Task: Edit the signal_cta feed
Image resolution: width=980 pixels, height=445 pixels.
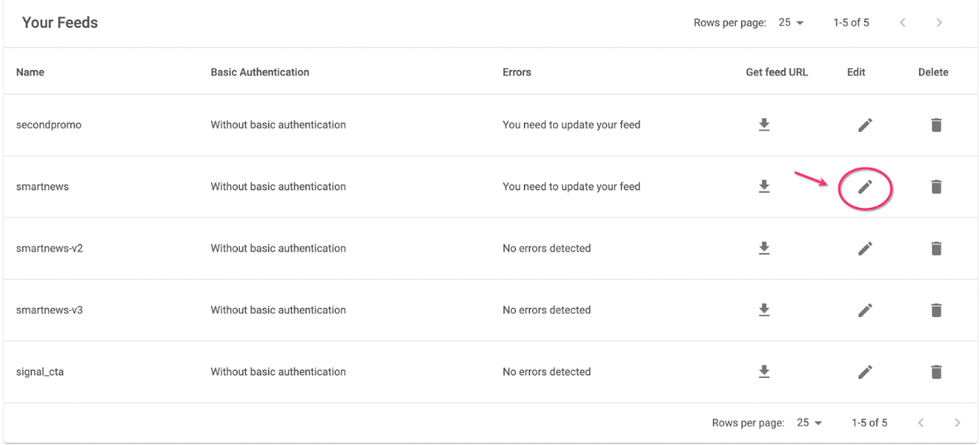Action: click(865, 372)
